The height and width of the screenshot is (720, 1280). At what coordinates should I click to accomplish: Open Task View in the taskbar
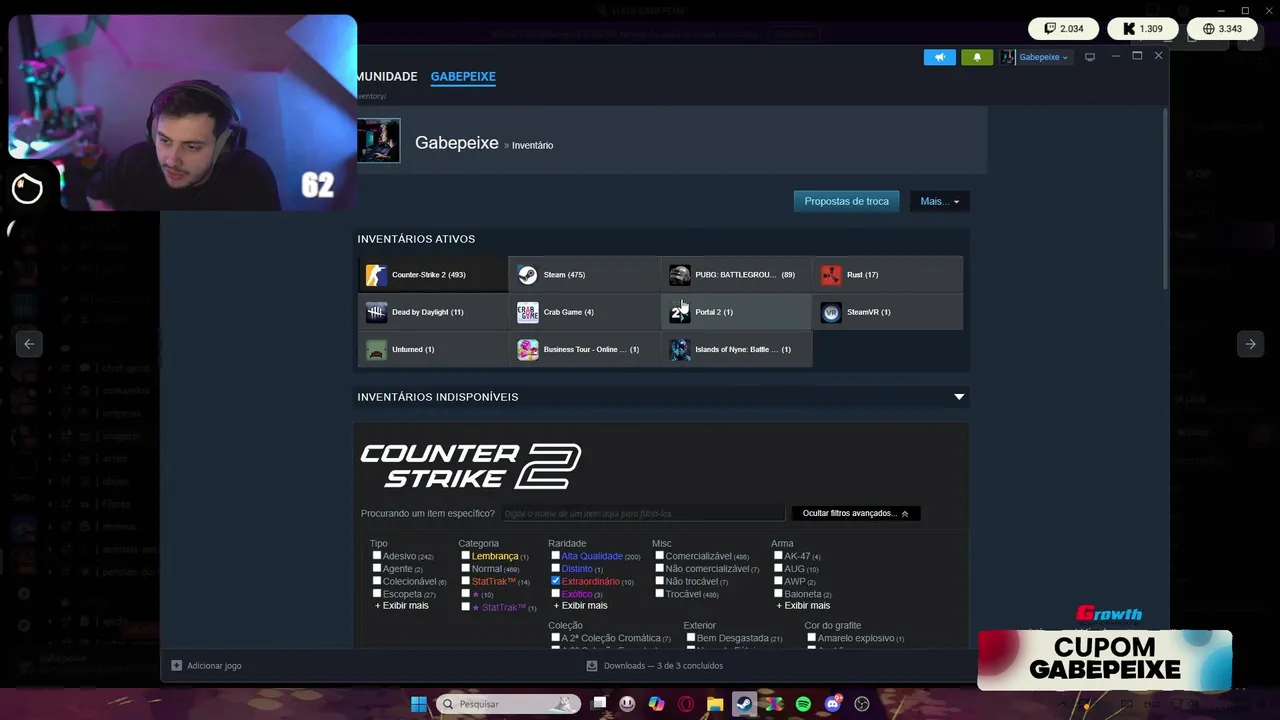[x=598, y=704]
